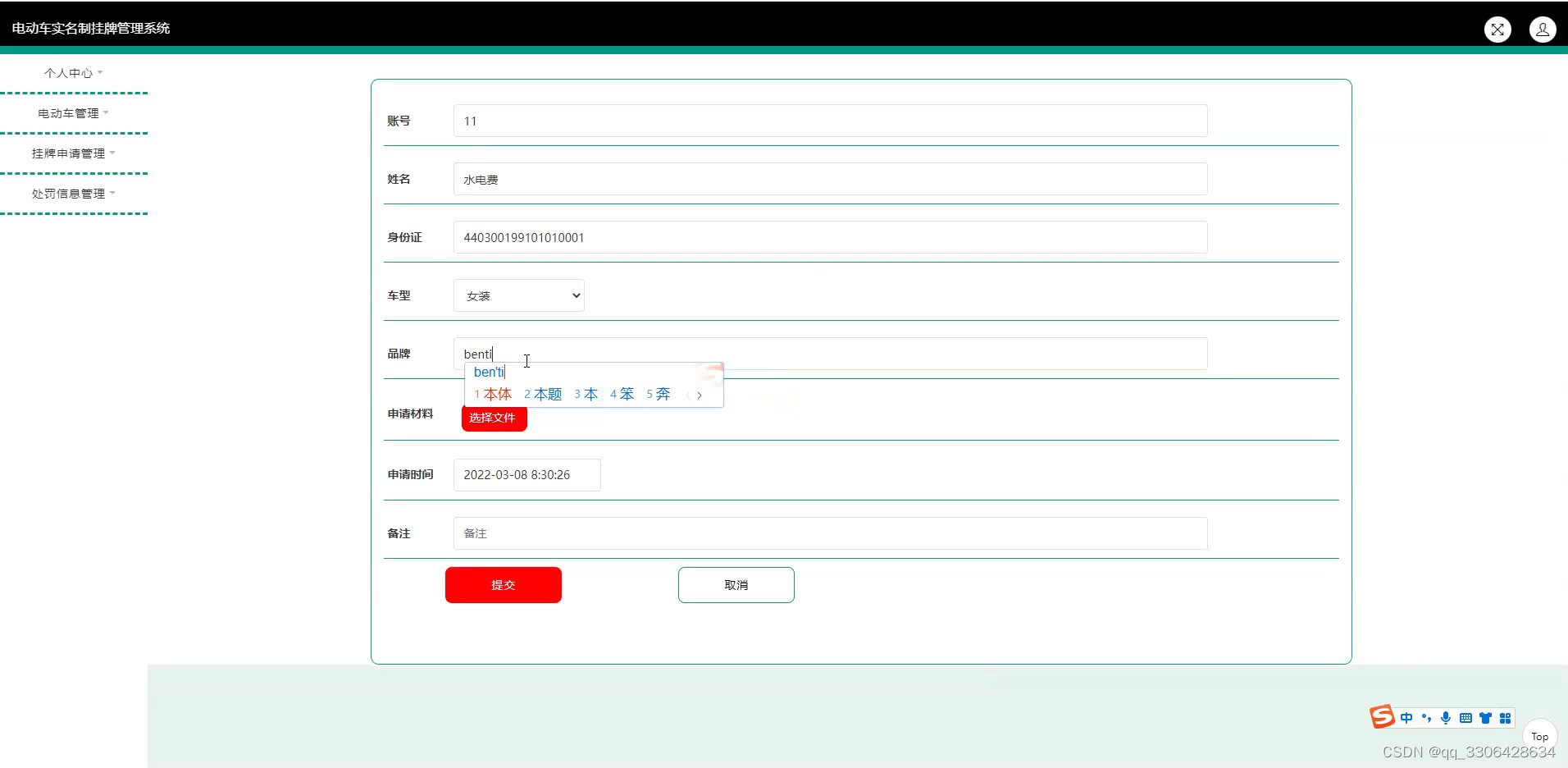Start voice input with the microphone icon

(1446, 718)
